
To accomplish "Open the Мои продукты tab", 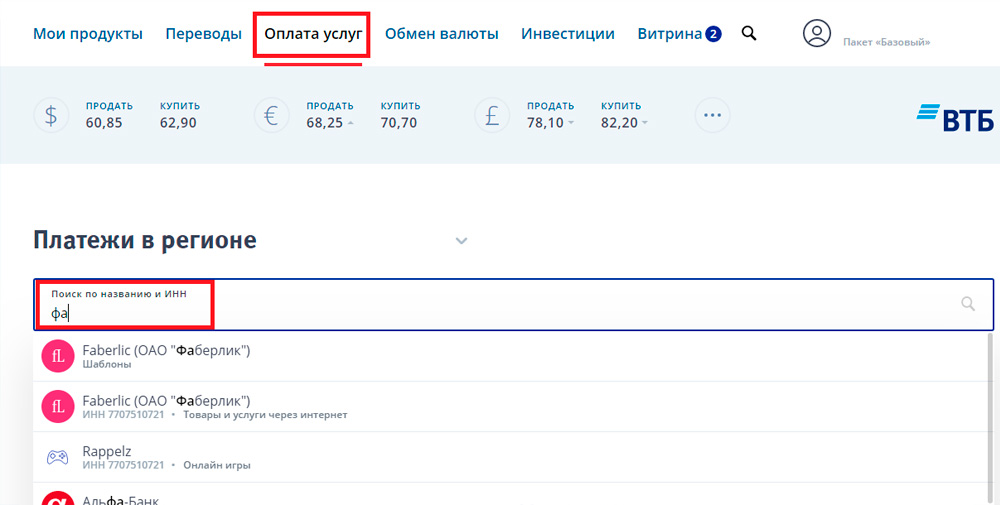I will (88, 34).
